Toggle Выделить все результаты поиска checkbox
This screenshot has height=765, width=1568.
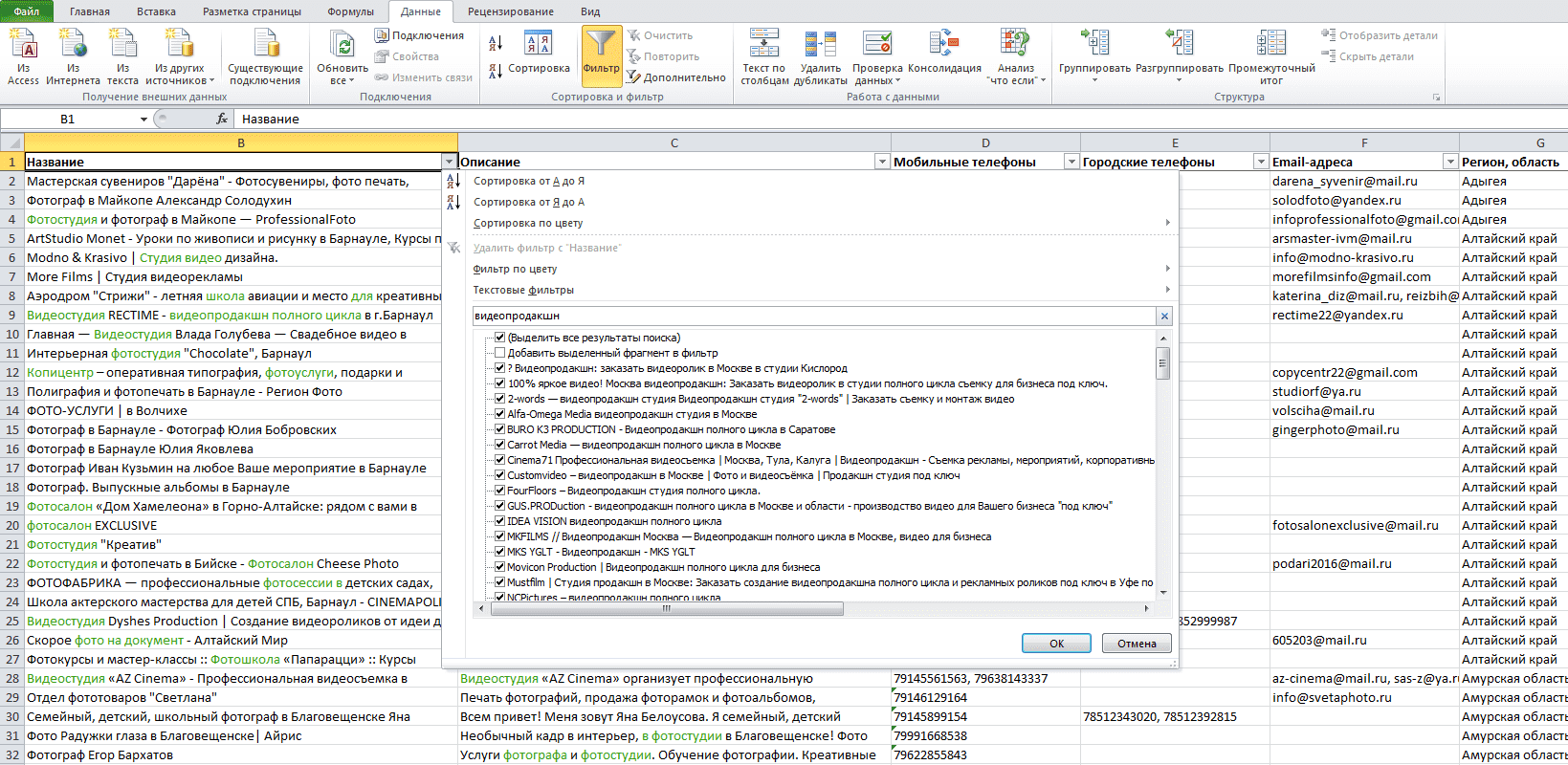coord(499,338)
